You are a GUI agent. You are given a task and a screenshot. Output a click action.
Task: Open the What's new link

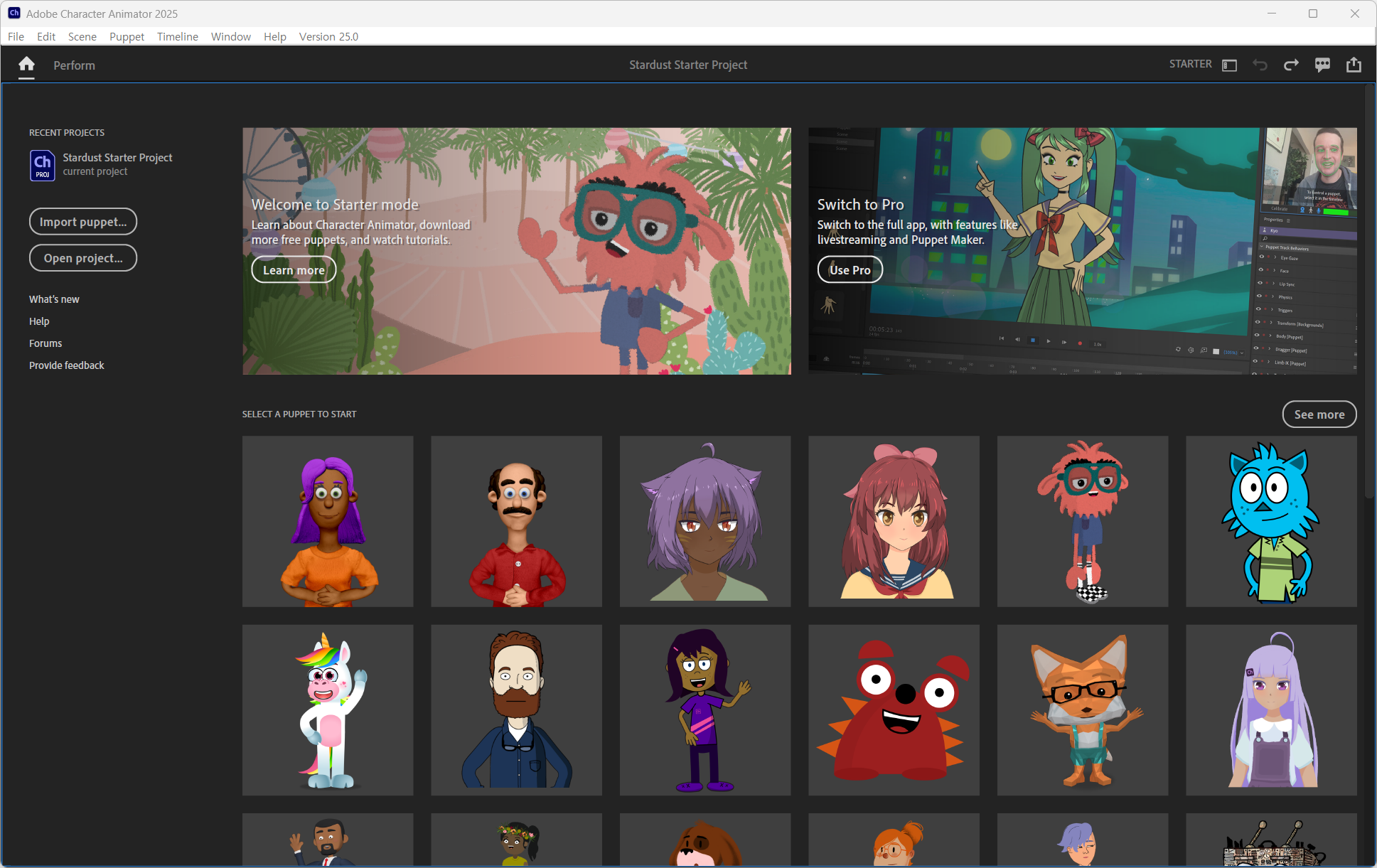click(x=54, y=299)
